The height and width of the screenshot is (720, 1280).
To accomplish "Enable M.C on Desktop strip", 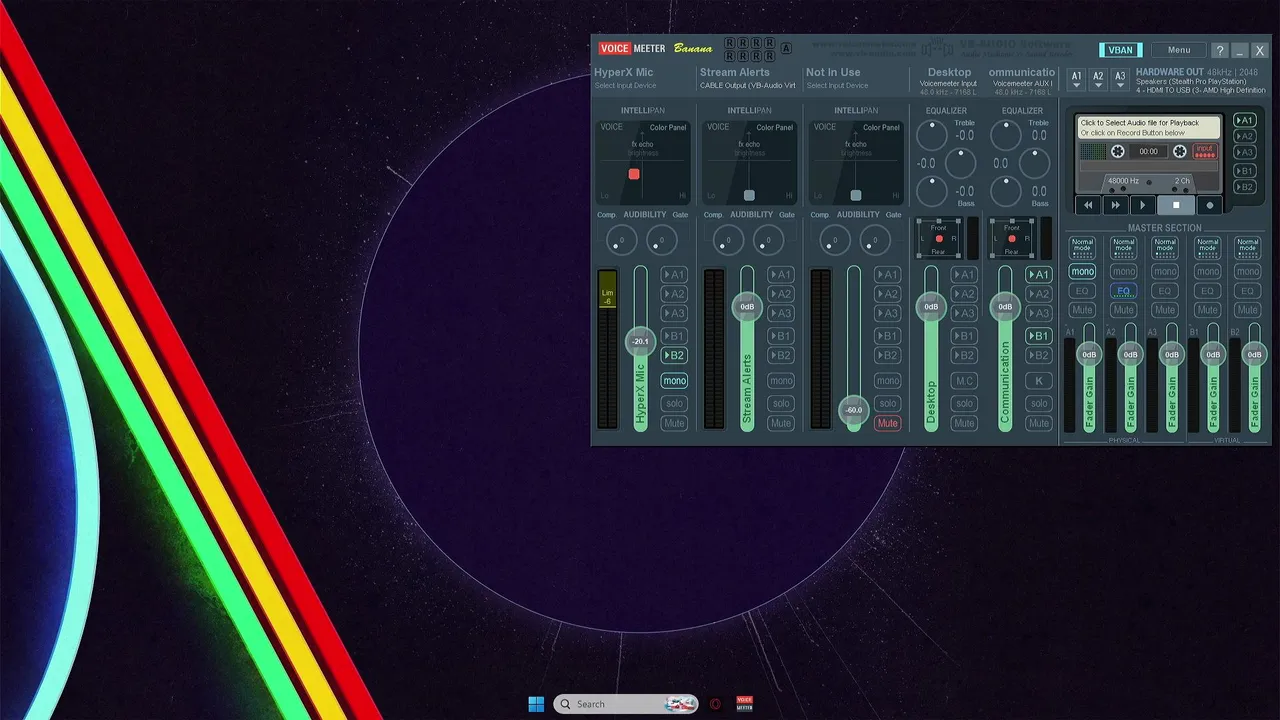I will click(x=964, y=380).
